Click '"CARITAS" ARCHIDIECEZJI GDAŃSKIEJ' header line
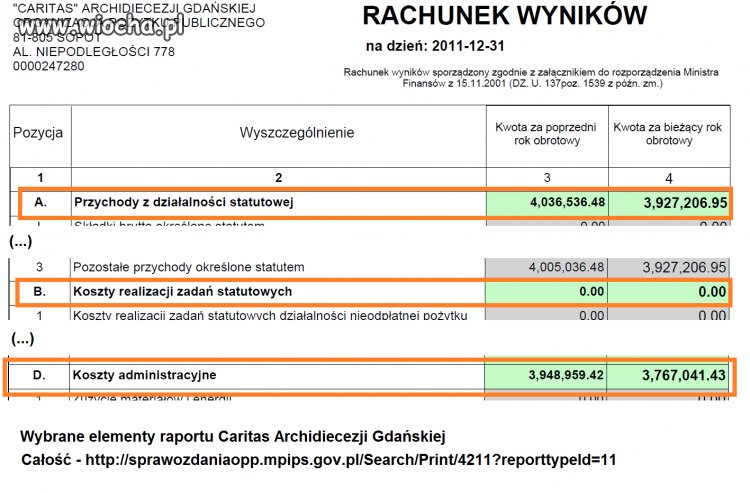750x493 pixels. pos(134,8)
